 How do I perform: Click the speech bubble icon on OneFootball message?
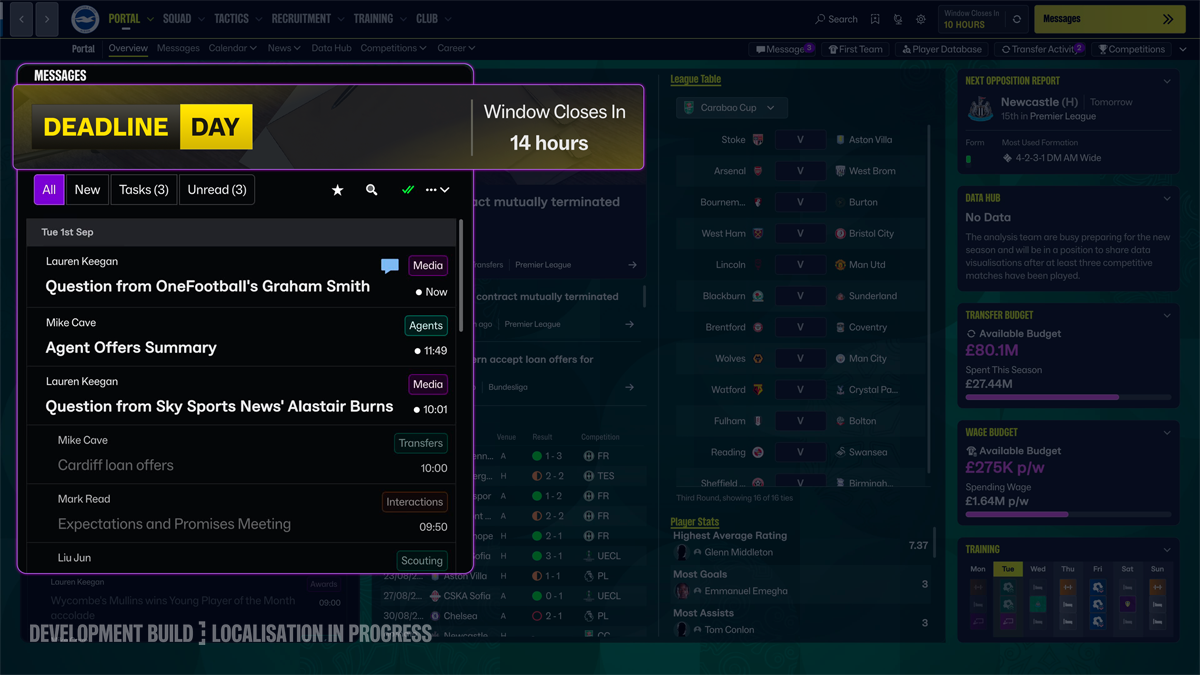pos(390,266)
